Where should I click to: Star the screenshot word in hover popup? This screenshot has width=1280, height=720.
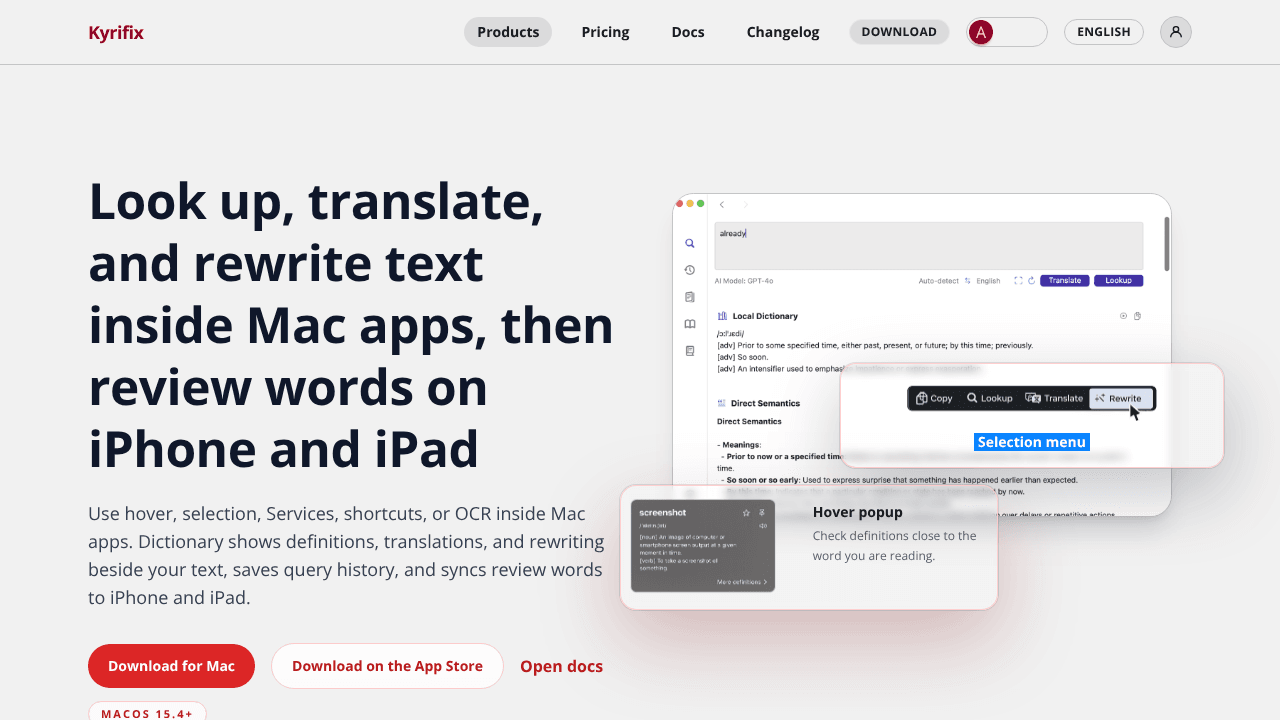pyautogui.click(x=746, y=512)
